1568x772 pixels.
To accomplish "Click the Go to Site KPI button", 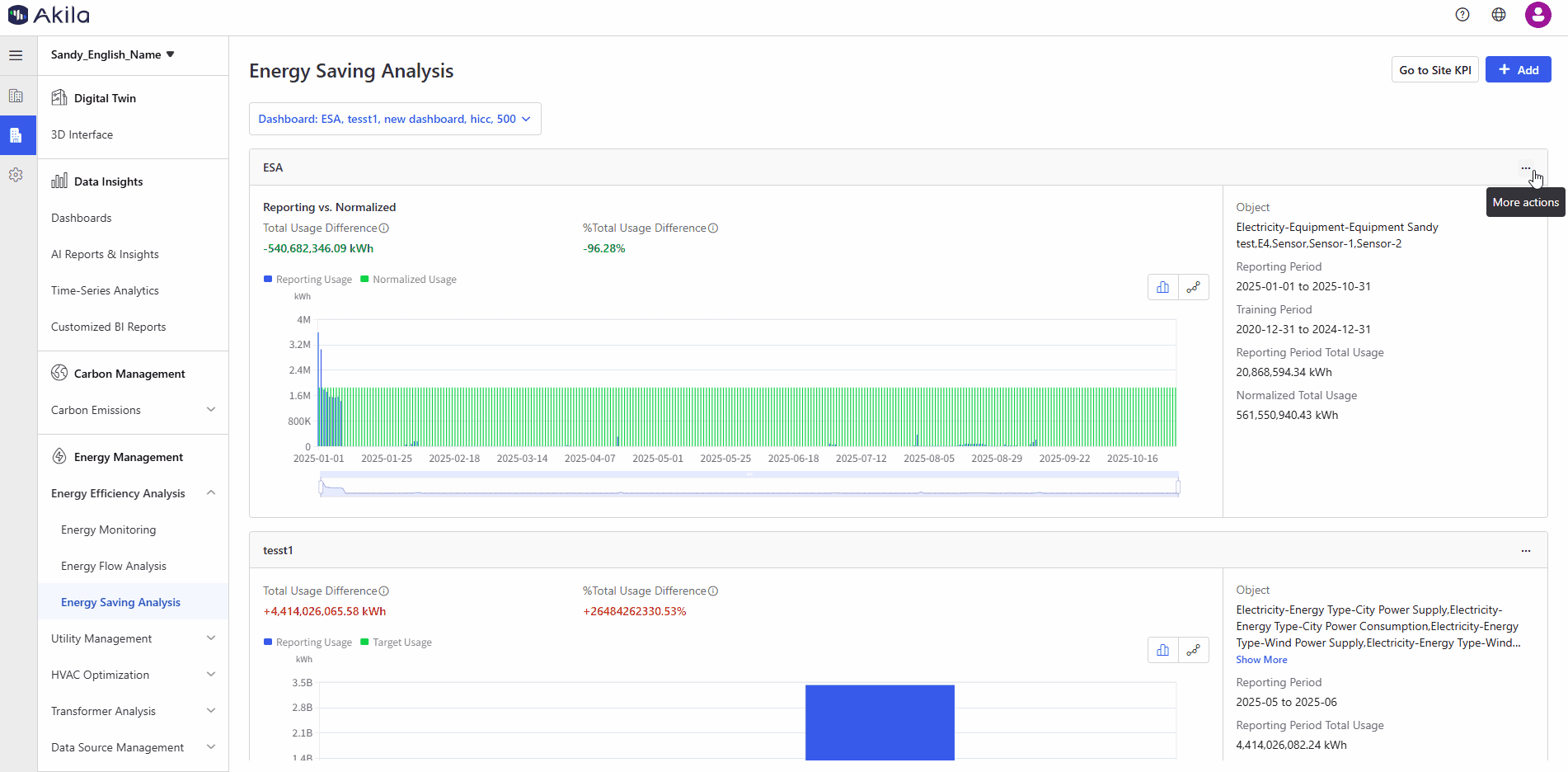I will click(x=1434, y=70).
